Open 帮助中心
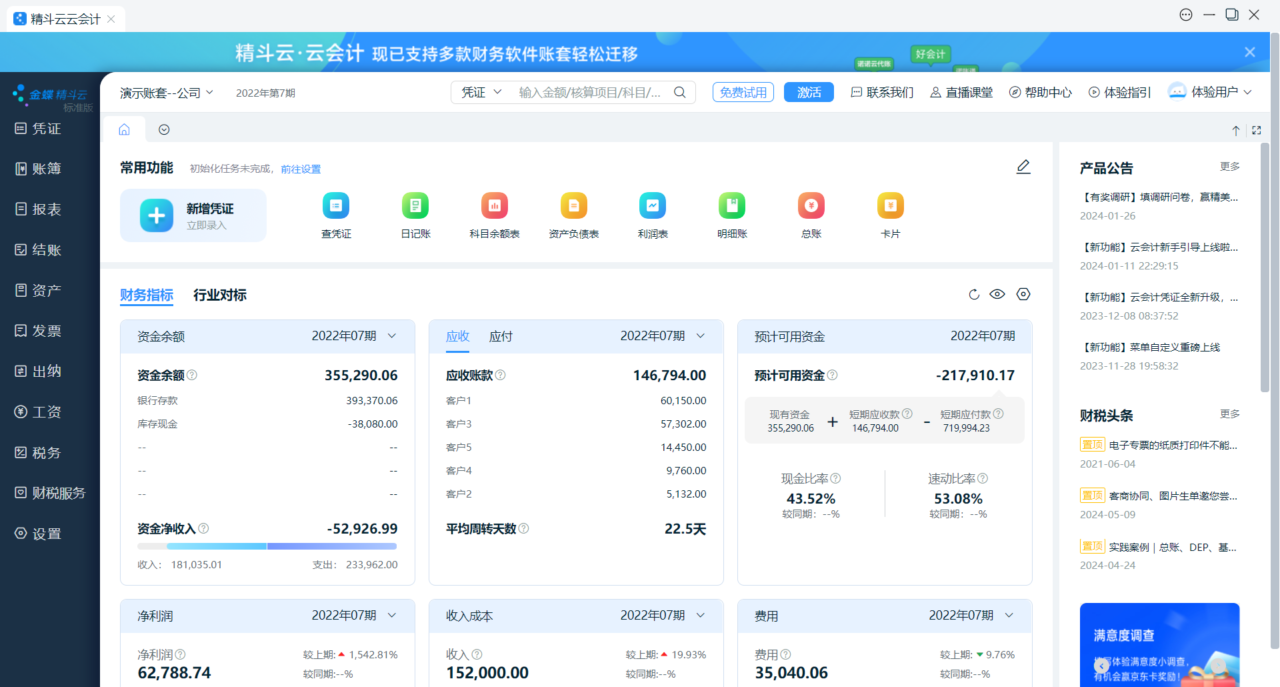 coord(1040,92)
